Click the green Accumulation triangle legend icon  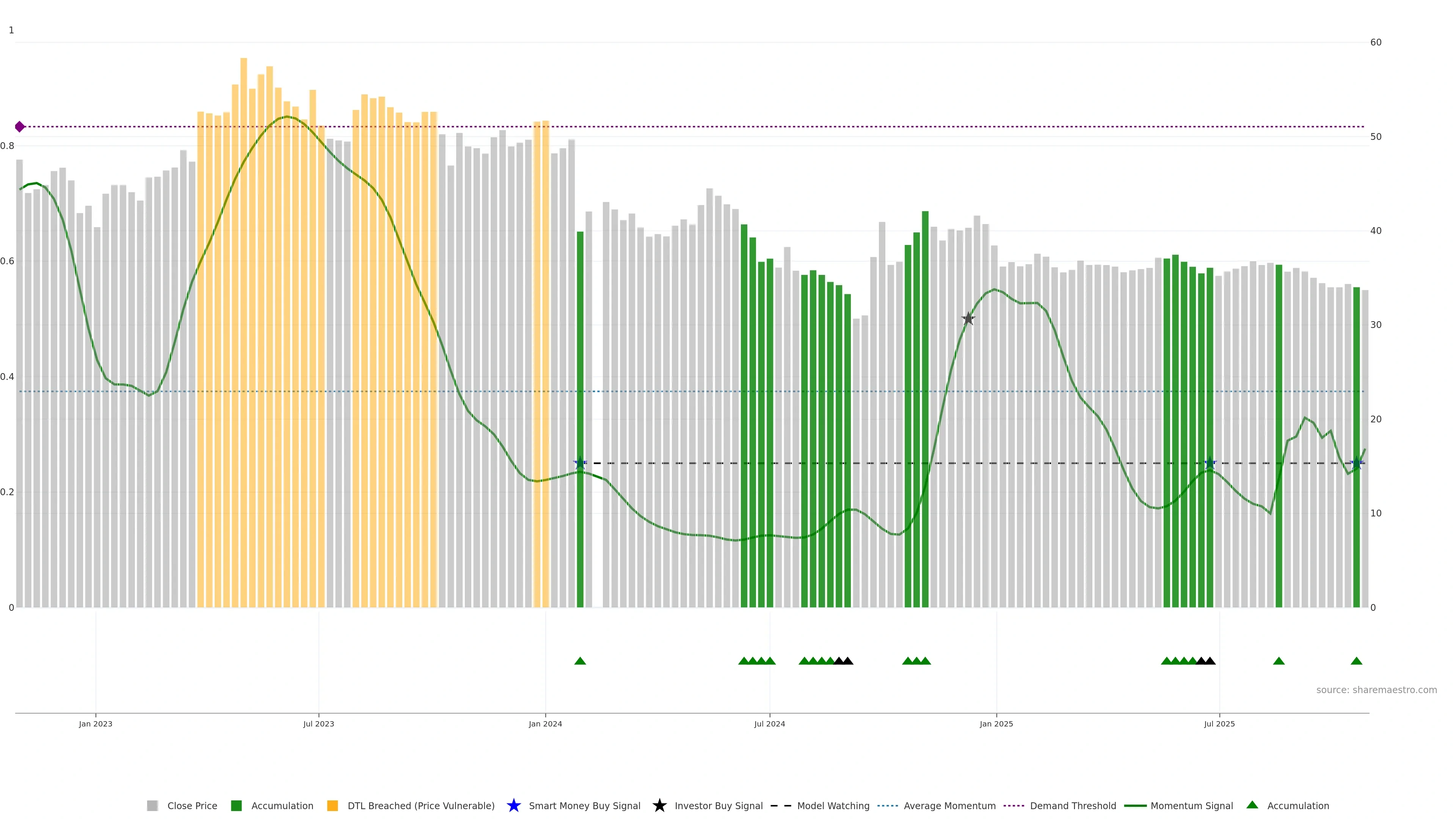click(x=1252, y=805)
